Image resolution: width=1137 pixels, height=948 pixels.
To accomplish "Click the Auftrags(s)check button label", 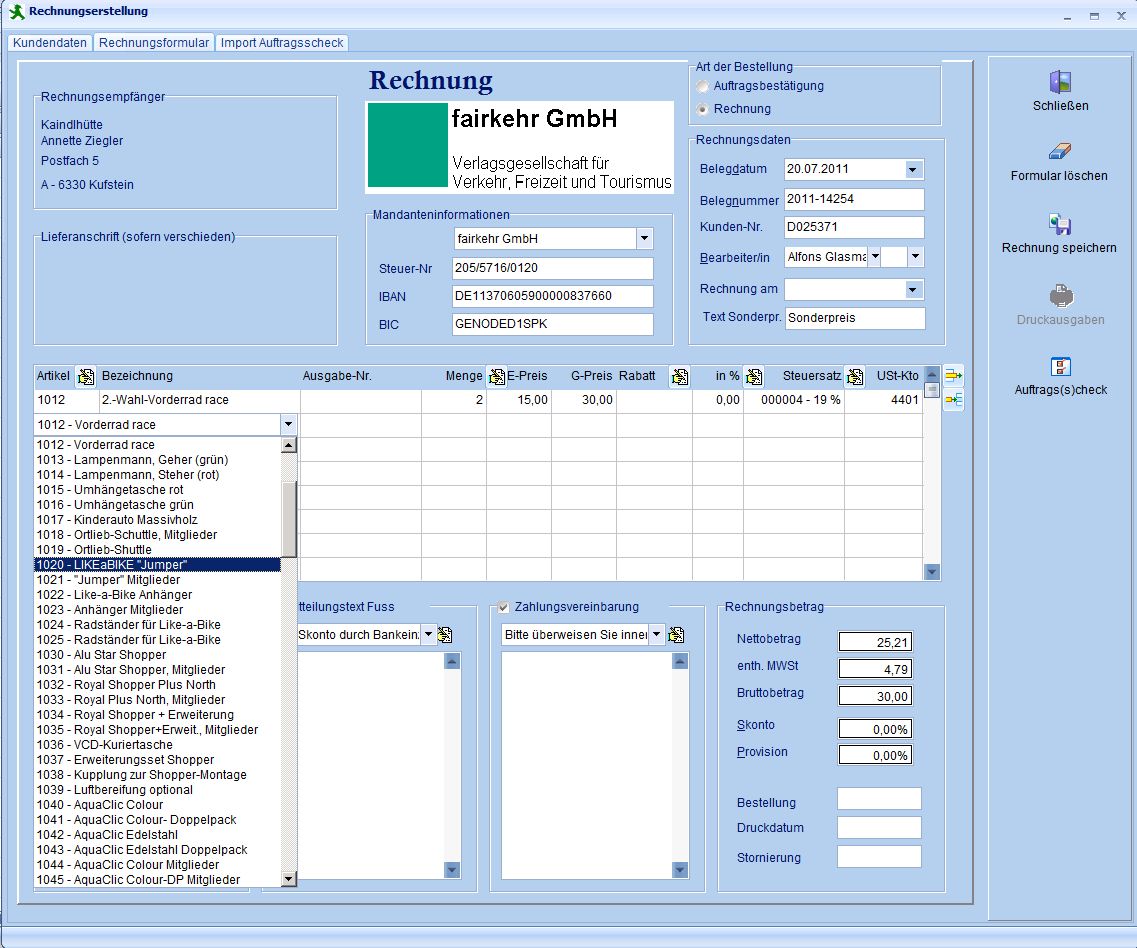I will click(1060, 389).
